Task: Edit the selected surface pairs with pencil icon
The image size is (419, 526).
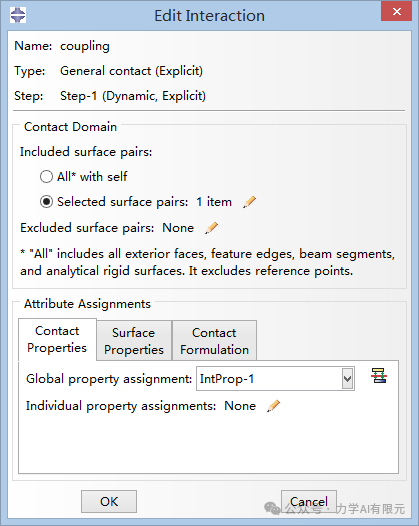Action: [249, 202]
